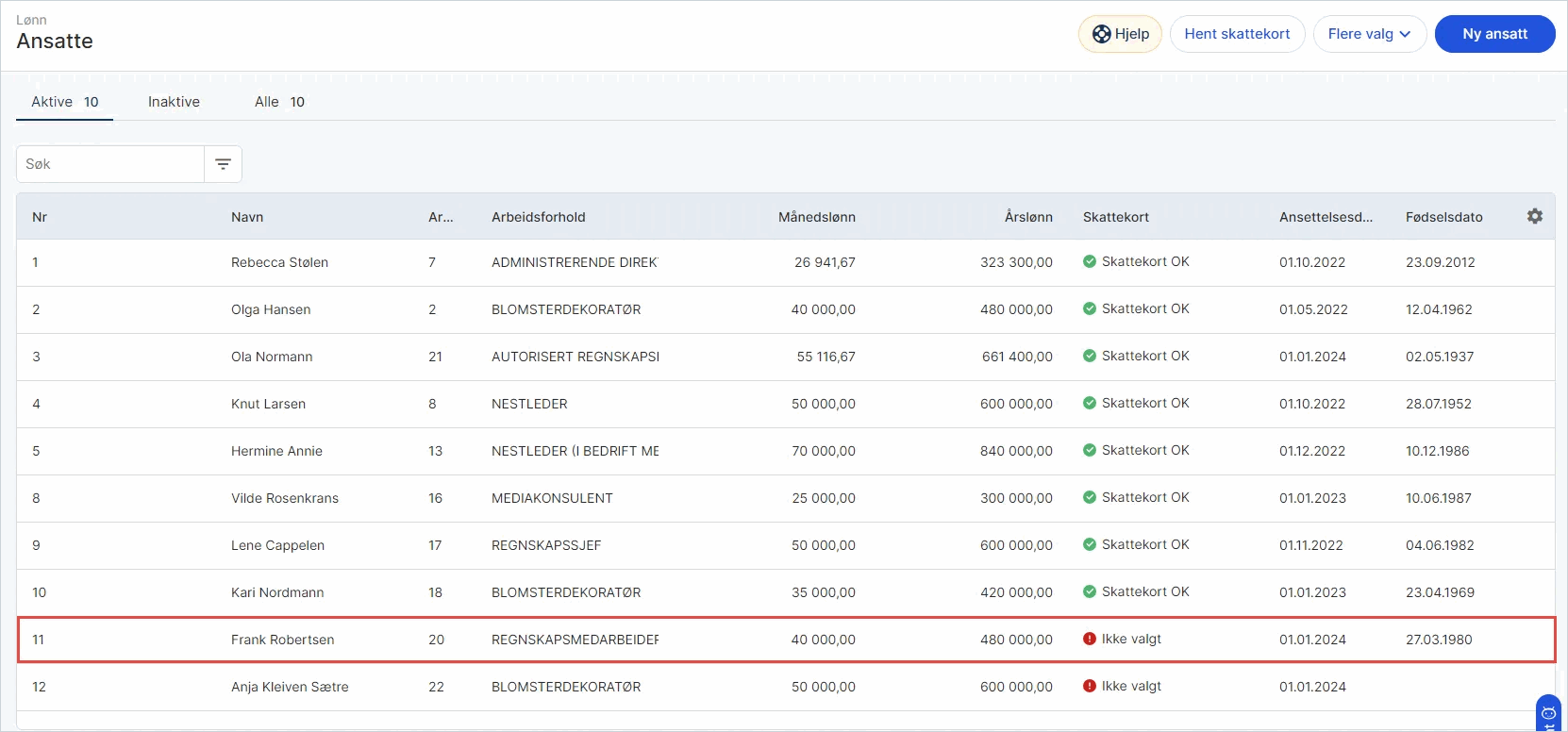Open the chat assistant icon in corner
The image size is (1568, 732).
click(x=1548, y=714)
